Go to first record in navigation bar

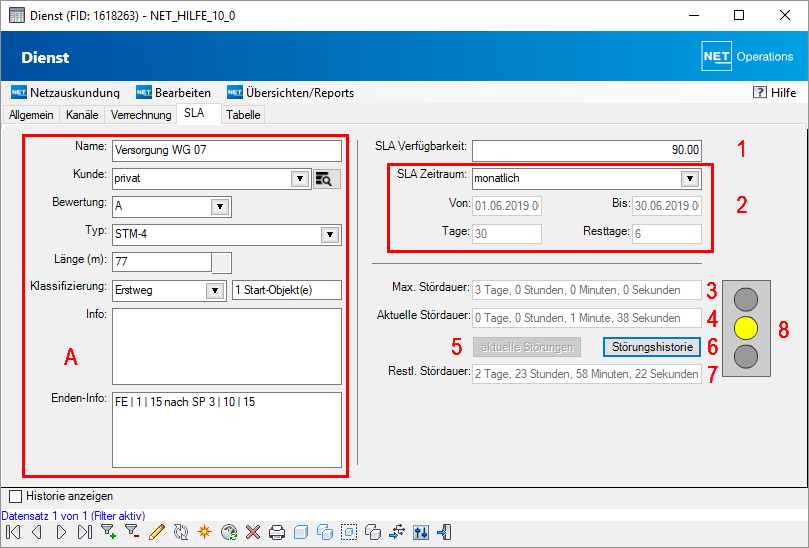point(13,532)
